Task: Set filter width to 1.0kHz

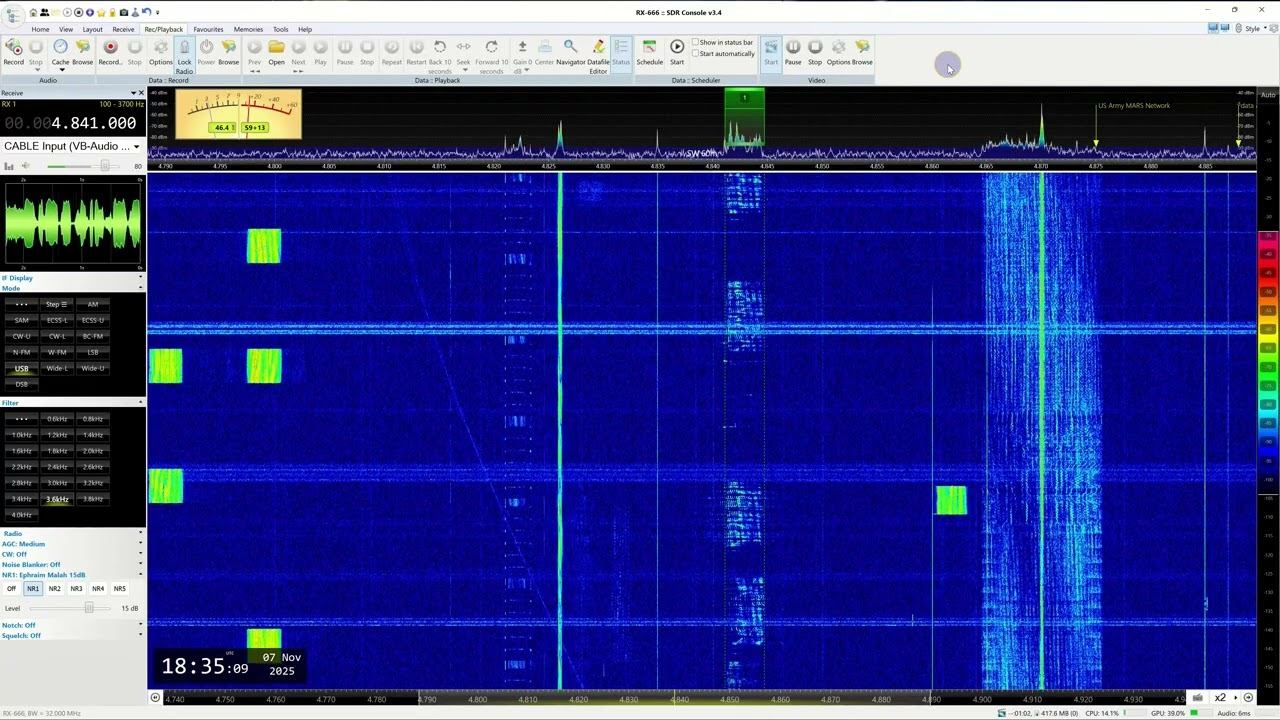Action: point(21,435)
